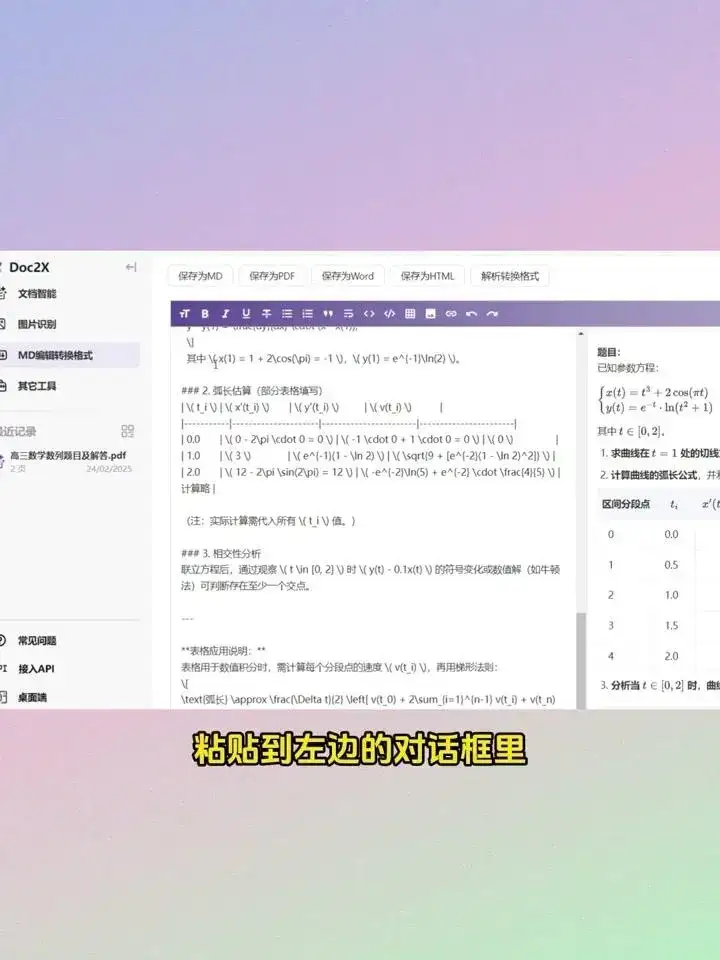Image resolution: width=720 pixels, height=960 pixels.
Task: Insert a table from the toolbar
Action: pos(410,313)
